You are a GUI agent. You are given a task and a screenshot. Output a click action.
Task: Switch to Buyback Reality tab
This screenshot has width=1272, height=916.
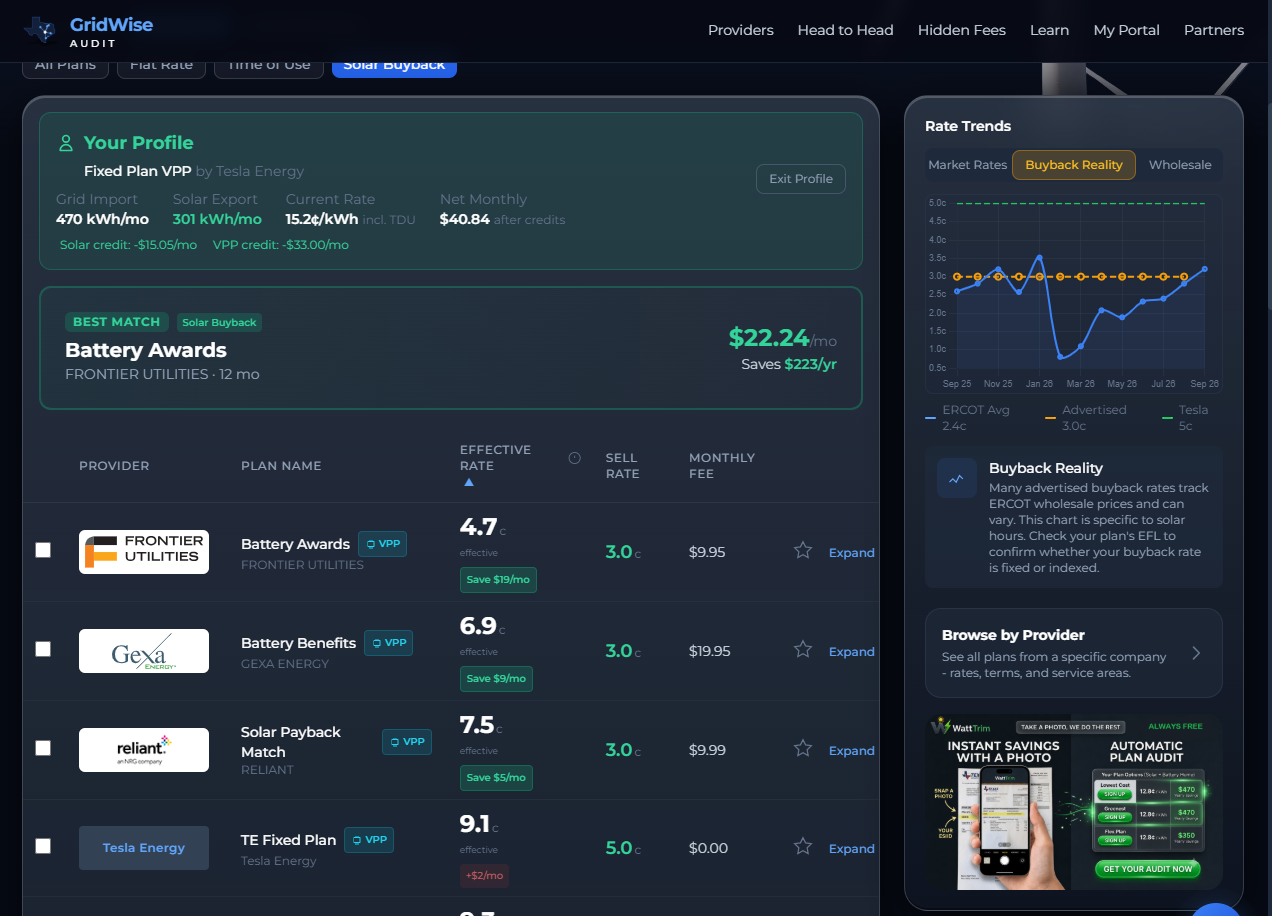[1074, 165]
